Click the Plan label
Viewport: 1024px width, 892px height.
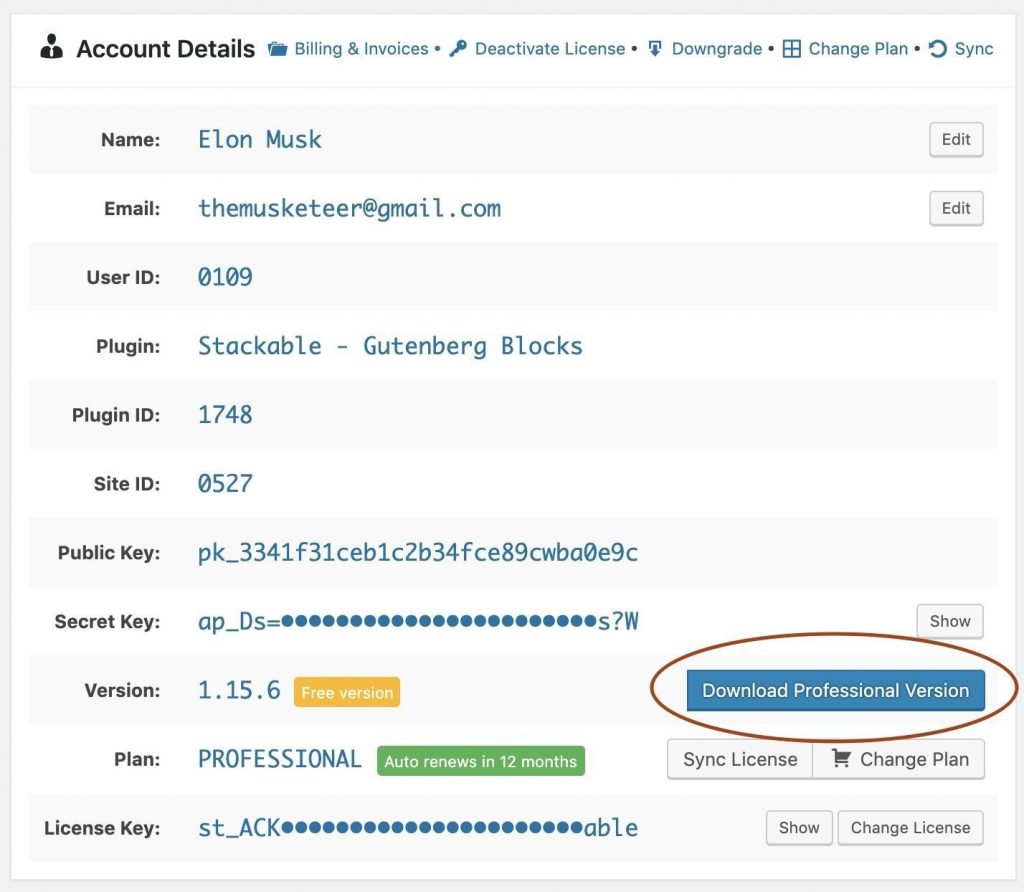[x=137, y=759]
